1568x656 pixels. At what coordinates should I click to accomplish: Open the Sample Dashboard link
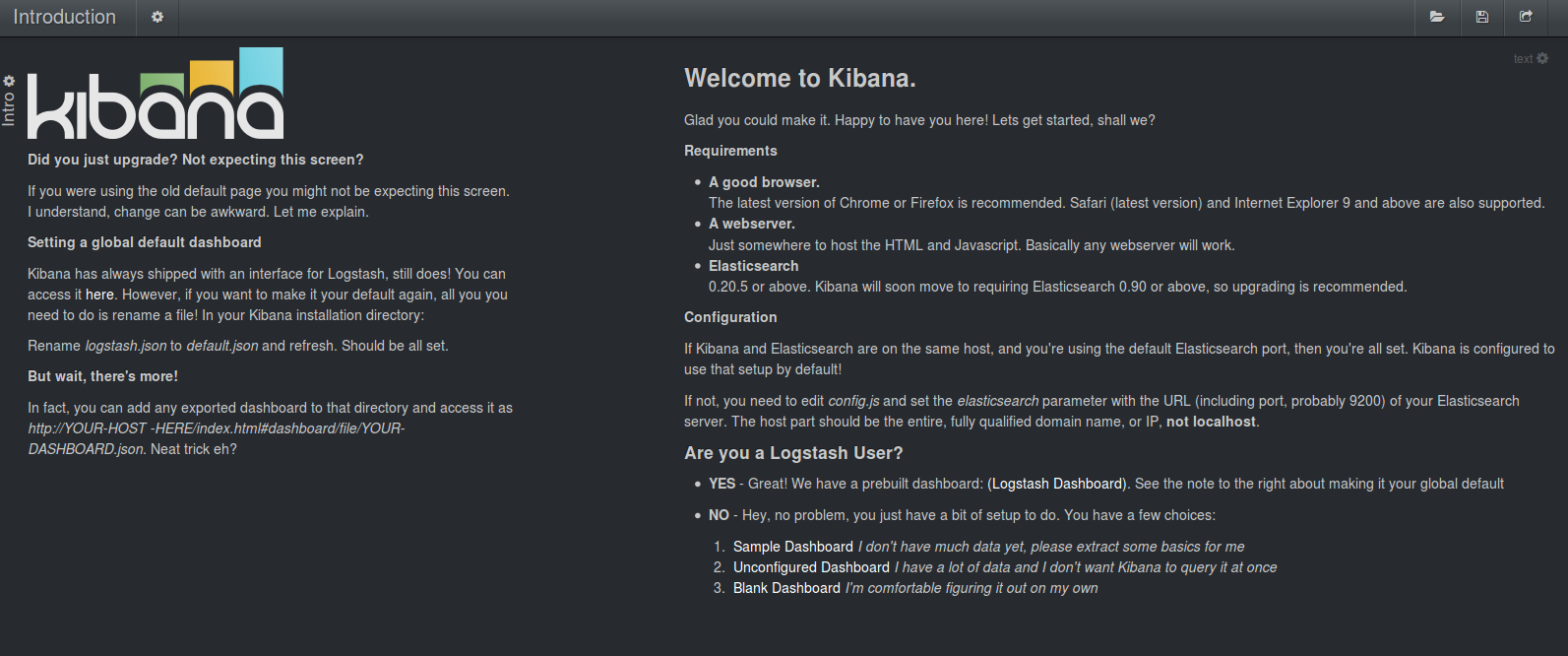792,547
